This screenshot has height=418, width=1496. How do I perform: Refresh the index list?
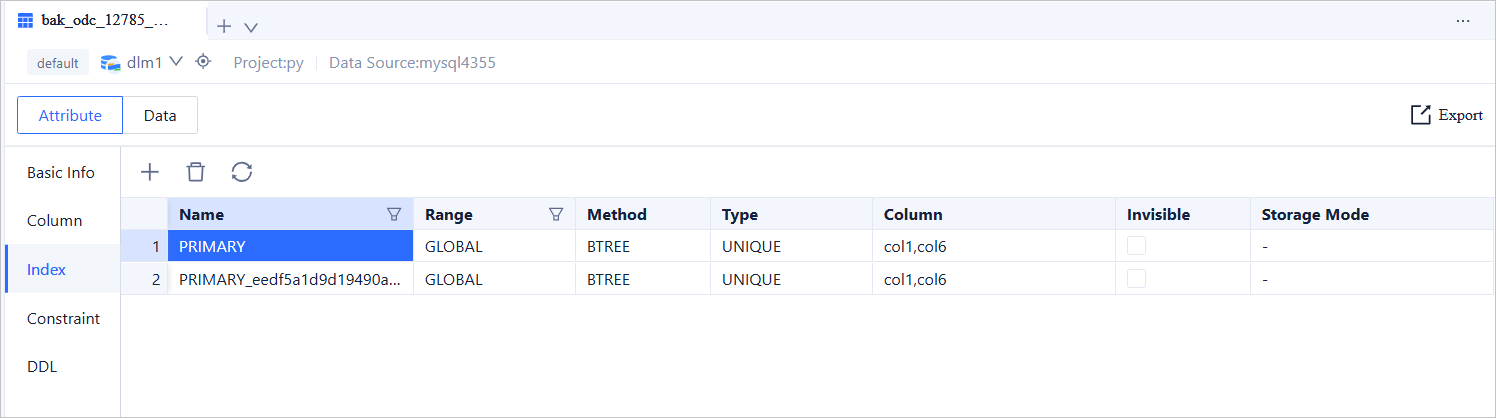coord(241,172)
